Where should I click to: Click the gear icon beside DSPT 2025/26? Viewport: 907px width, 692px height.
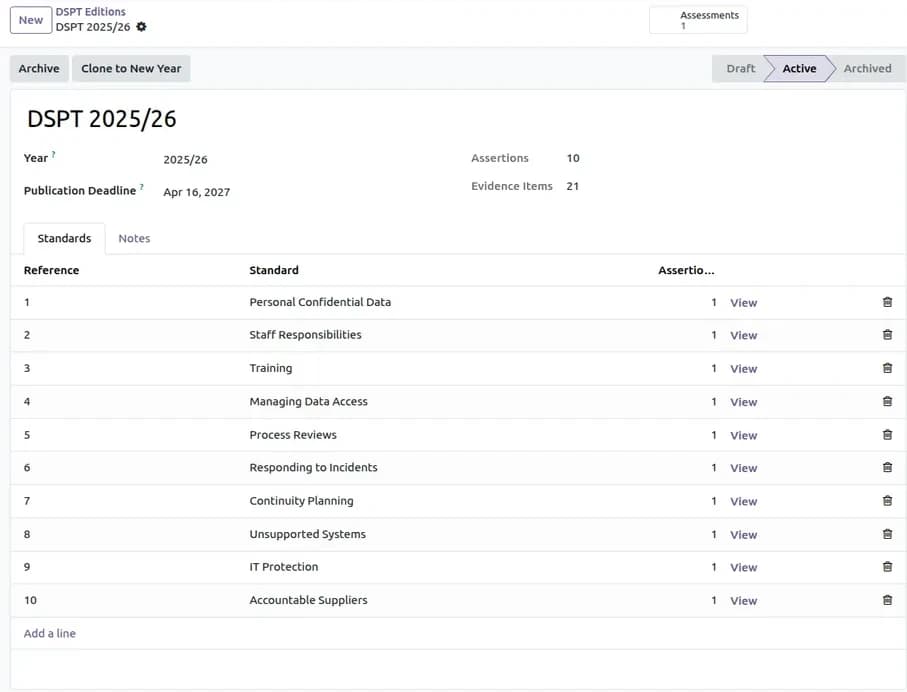pos(141,27)
